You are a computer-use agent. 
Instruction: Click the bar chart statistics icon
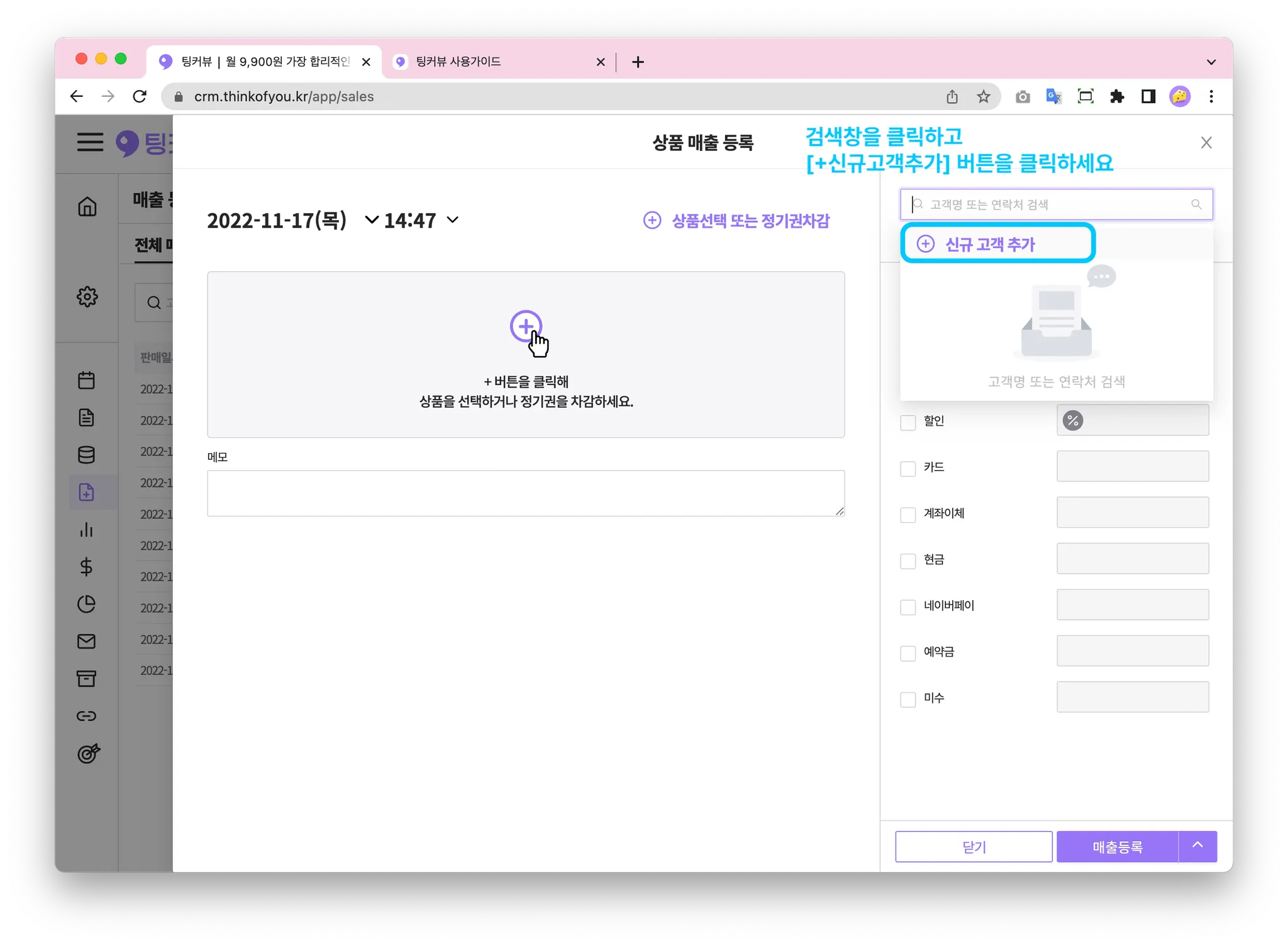(x=87, y=530)
